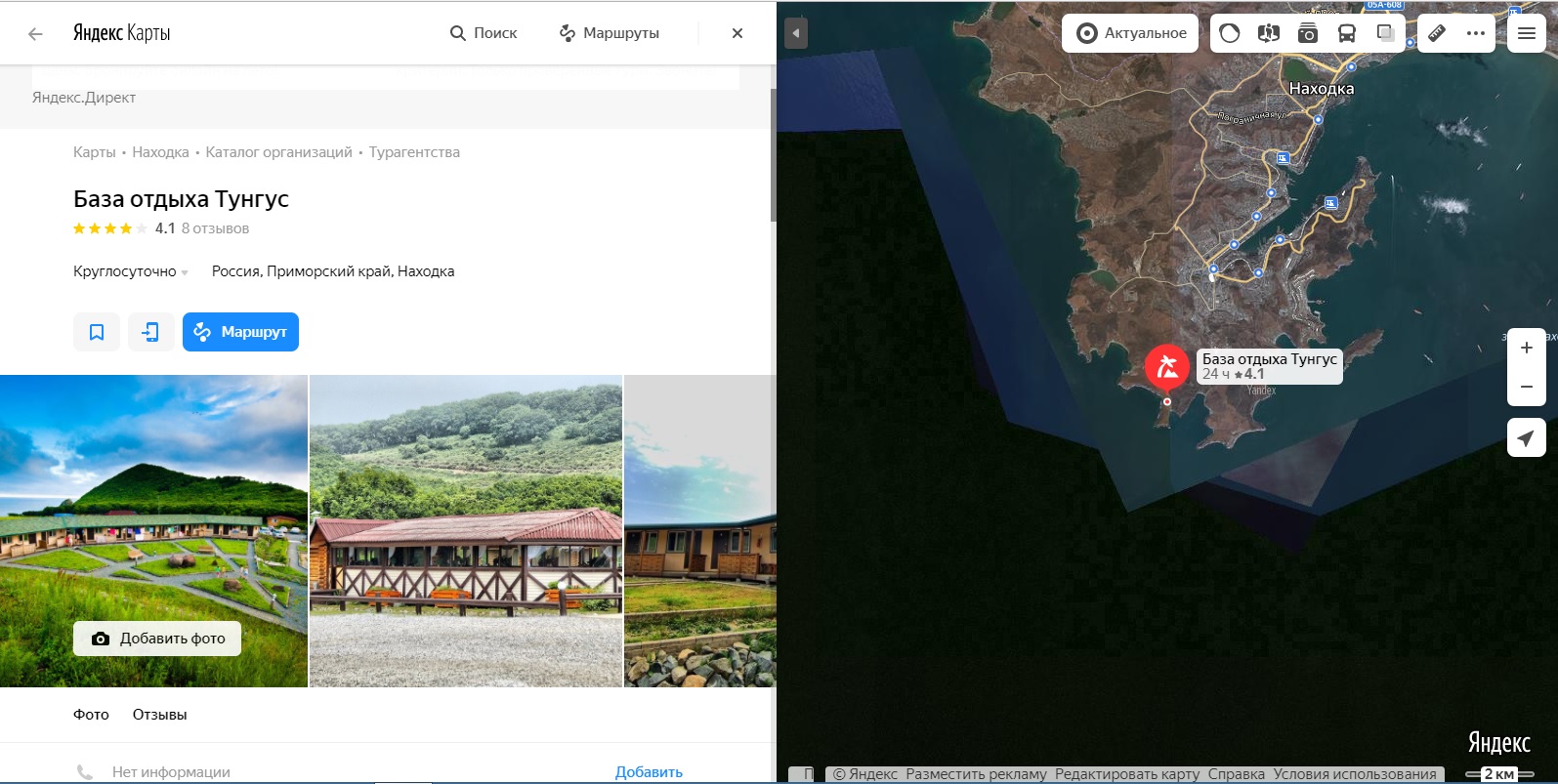The width and height of the screenshot is (1558, 784).
Task: Open the Турагентства breadcrumb link
Action: point(414,152)
